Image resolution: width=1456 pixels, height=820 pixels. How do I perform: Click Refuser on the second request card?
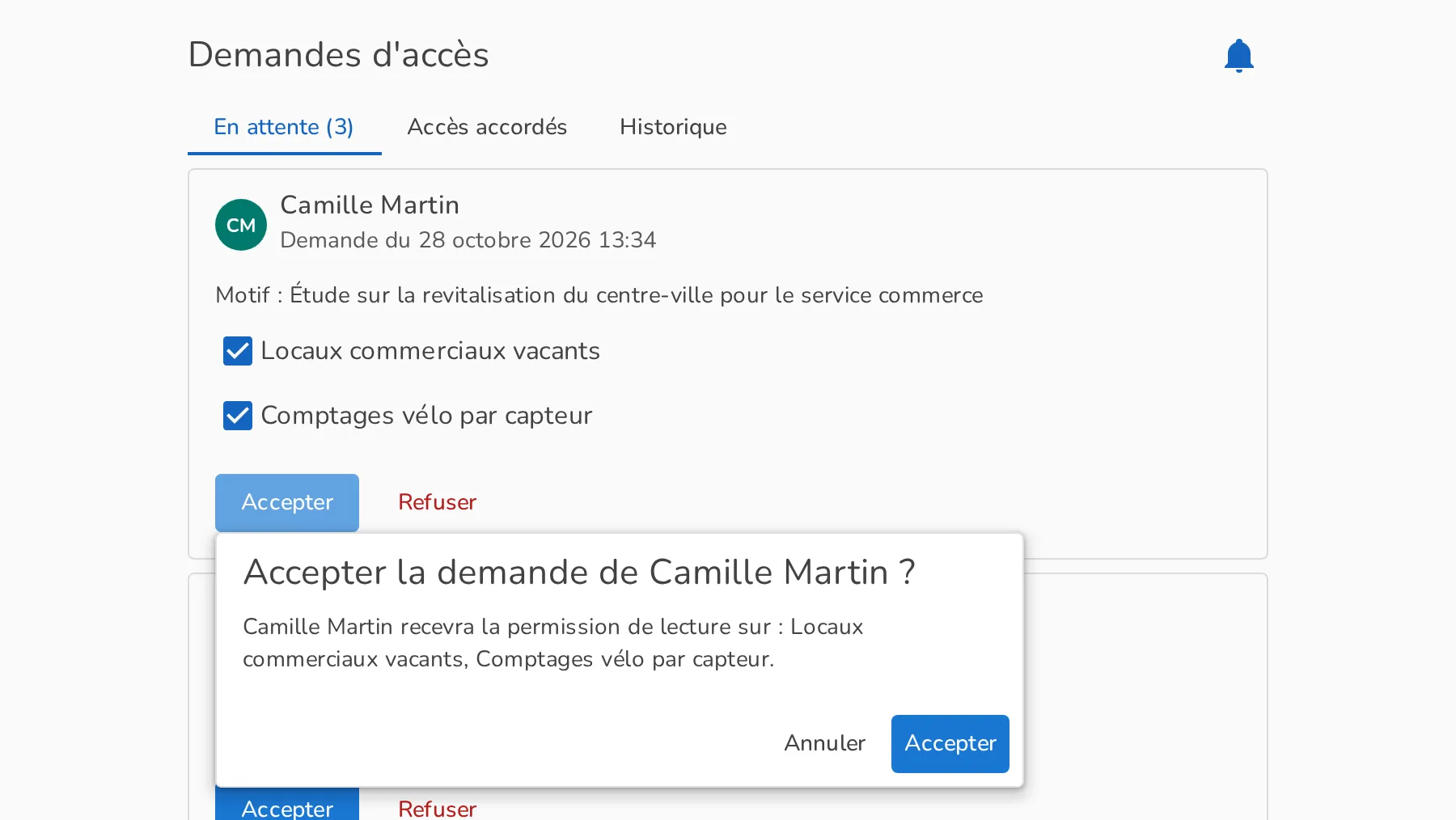click(x=437, y=807)
